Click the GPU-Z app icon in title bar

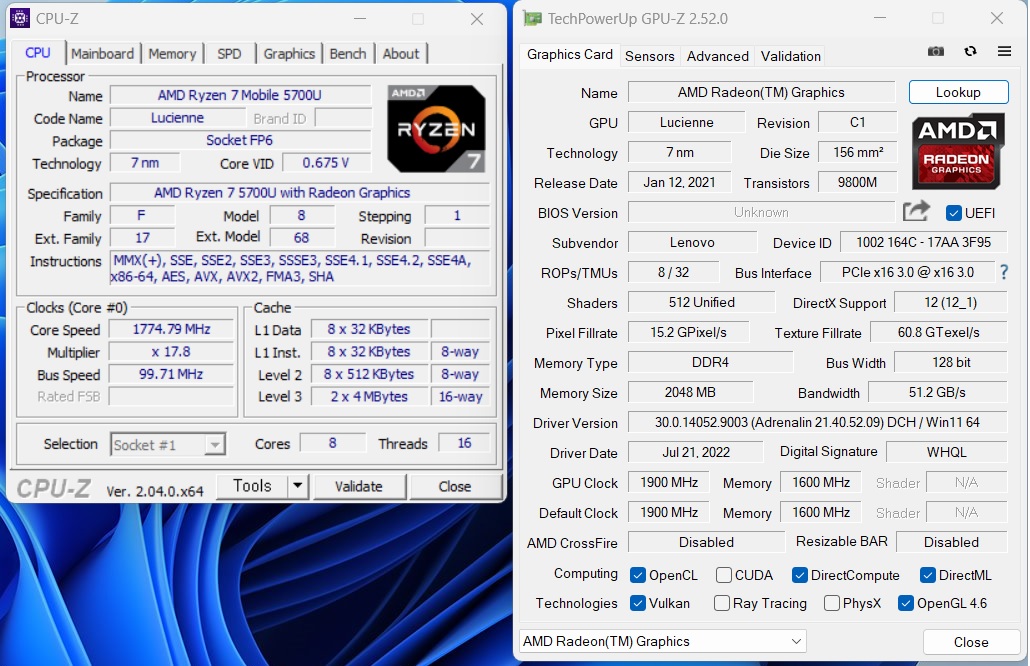pyautogui.click(x=532, y=18)
